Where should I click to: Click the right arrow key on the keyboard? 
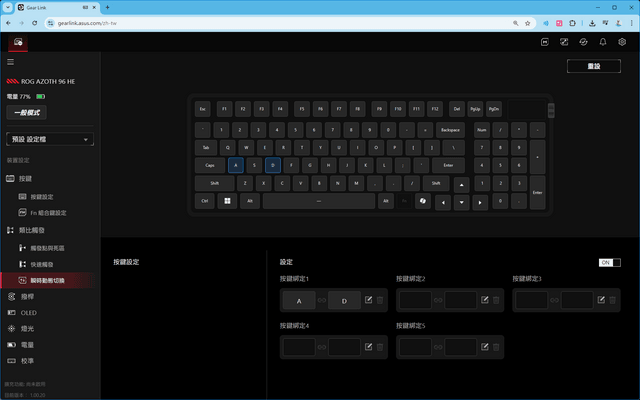point(480,202)
